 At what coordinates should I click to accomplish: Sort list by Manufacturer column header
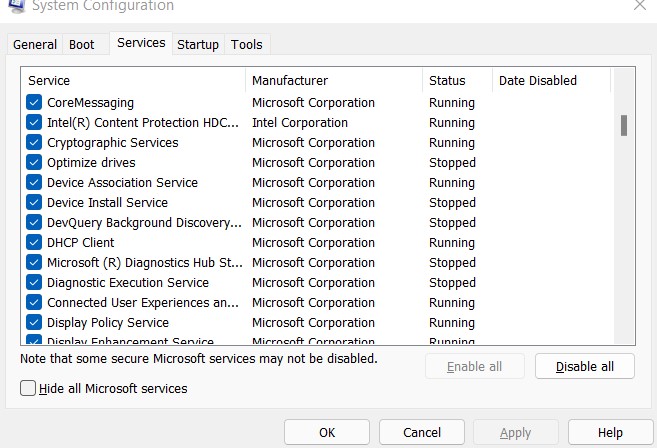333,80
